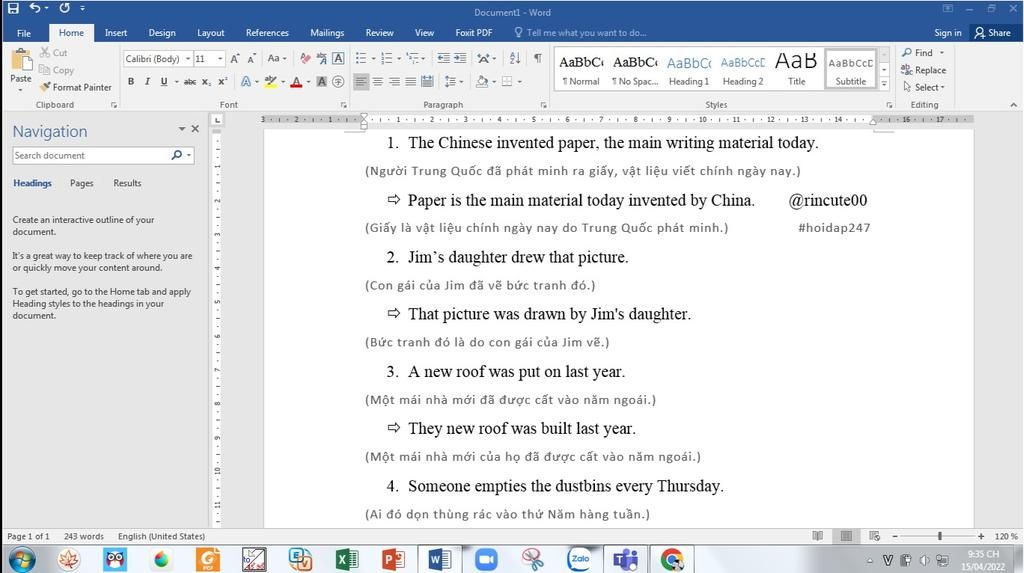
Task: Apply subscript formatting
Action: point(206,82)
